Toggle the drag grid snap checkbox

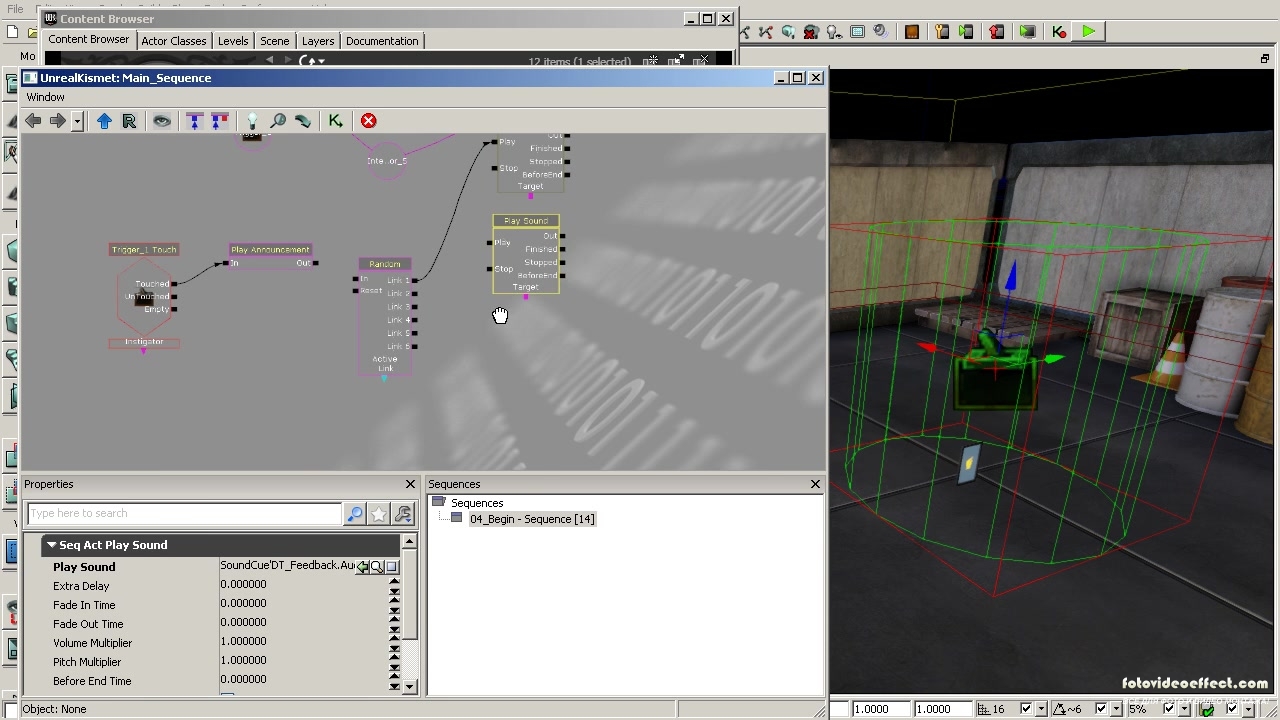coord(1027,709)
